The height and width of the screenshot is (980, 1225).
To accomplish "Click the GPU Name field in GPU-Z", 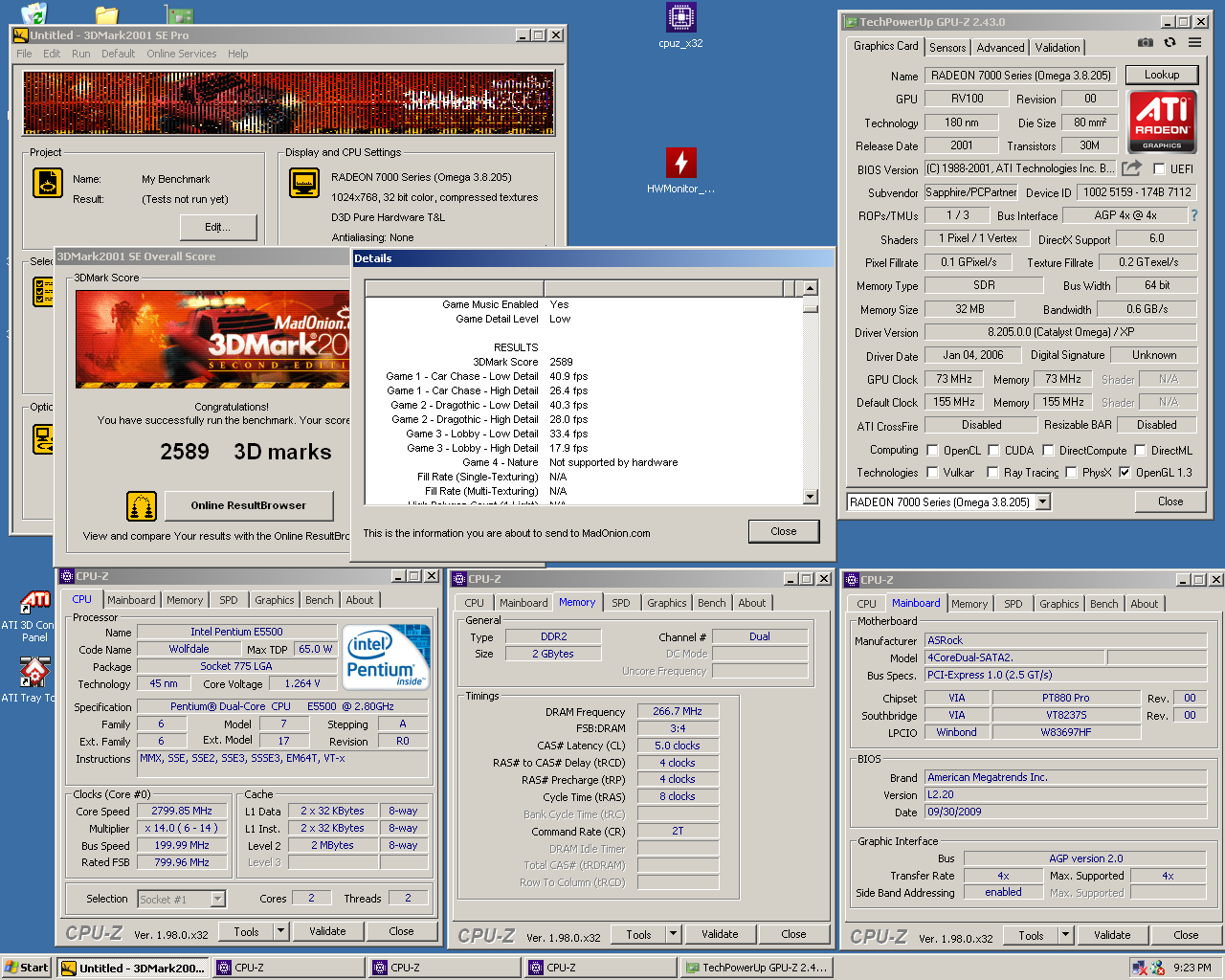I will coord(1019,75).
